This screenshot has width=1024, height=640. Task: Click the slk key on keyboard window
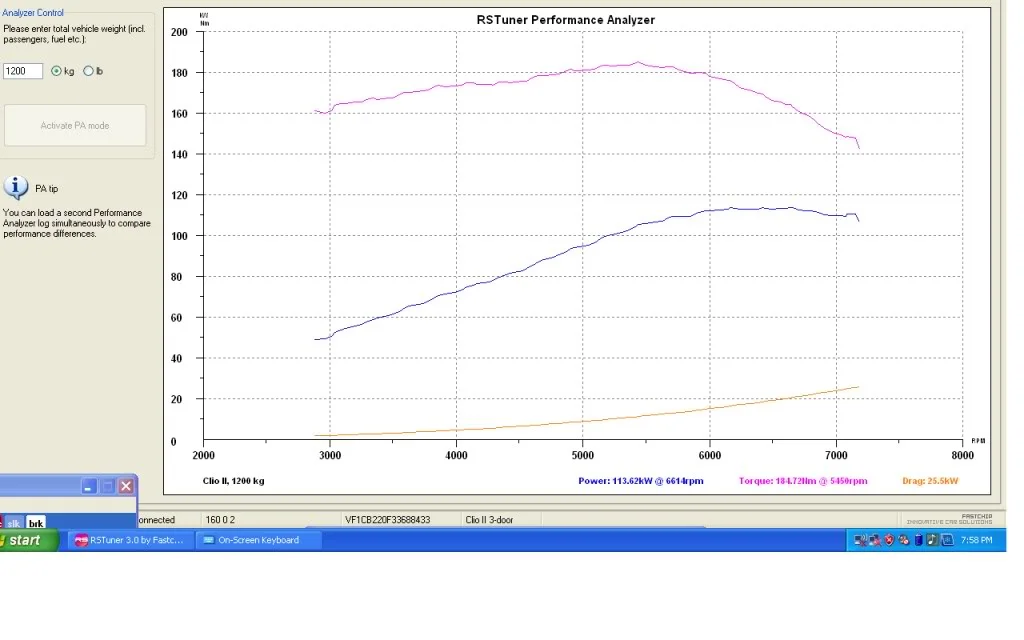pos(13,523)
